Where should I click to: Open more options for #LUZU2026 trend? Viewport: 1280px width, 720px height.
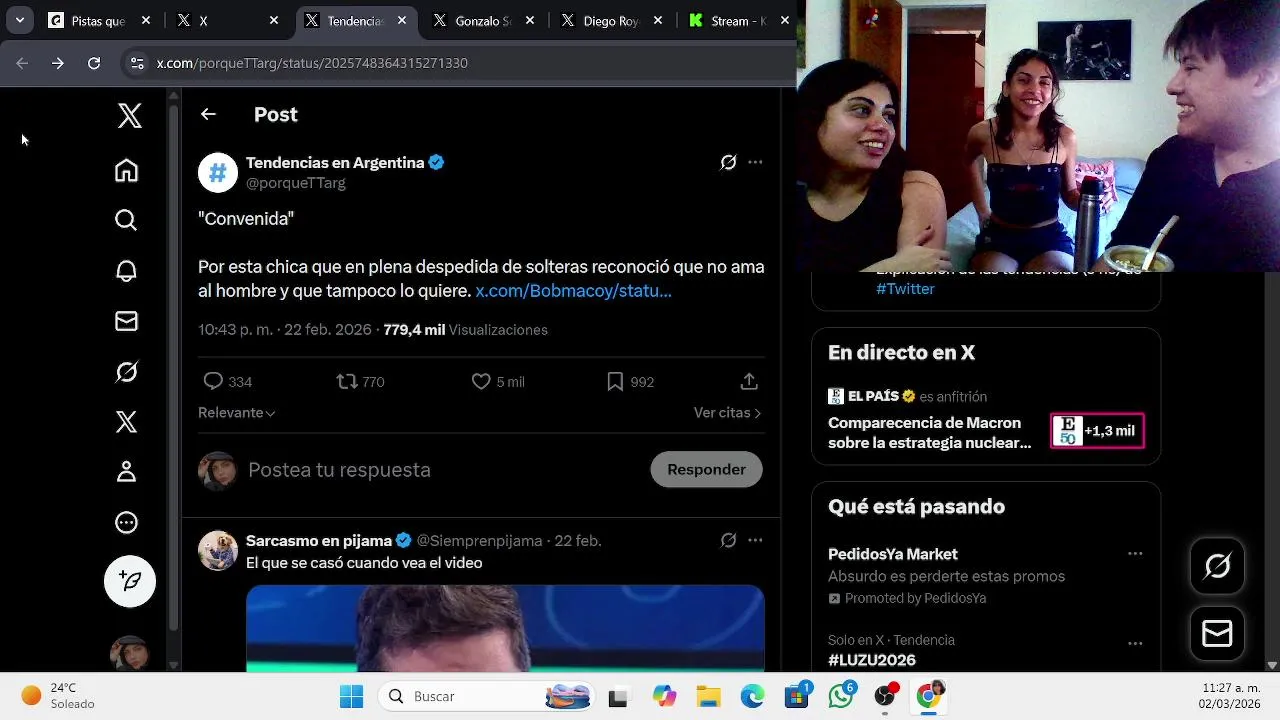(x=1135, y=644)
